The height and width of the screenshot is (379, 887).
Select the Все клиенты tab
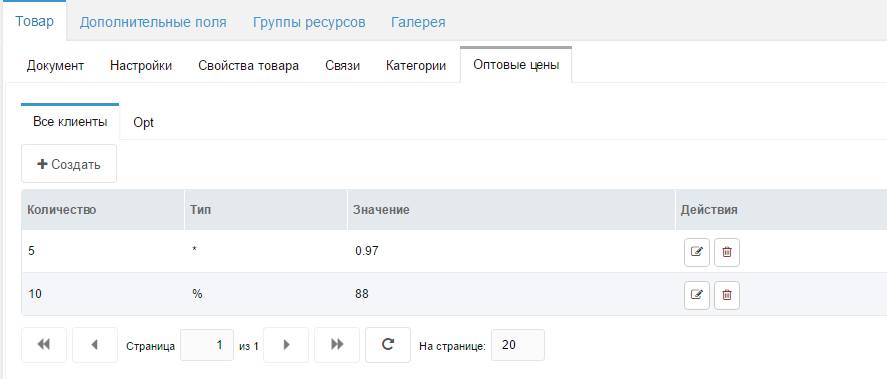coord(70,122)
